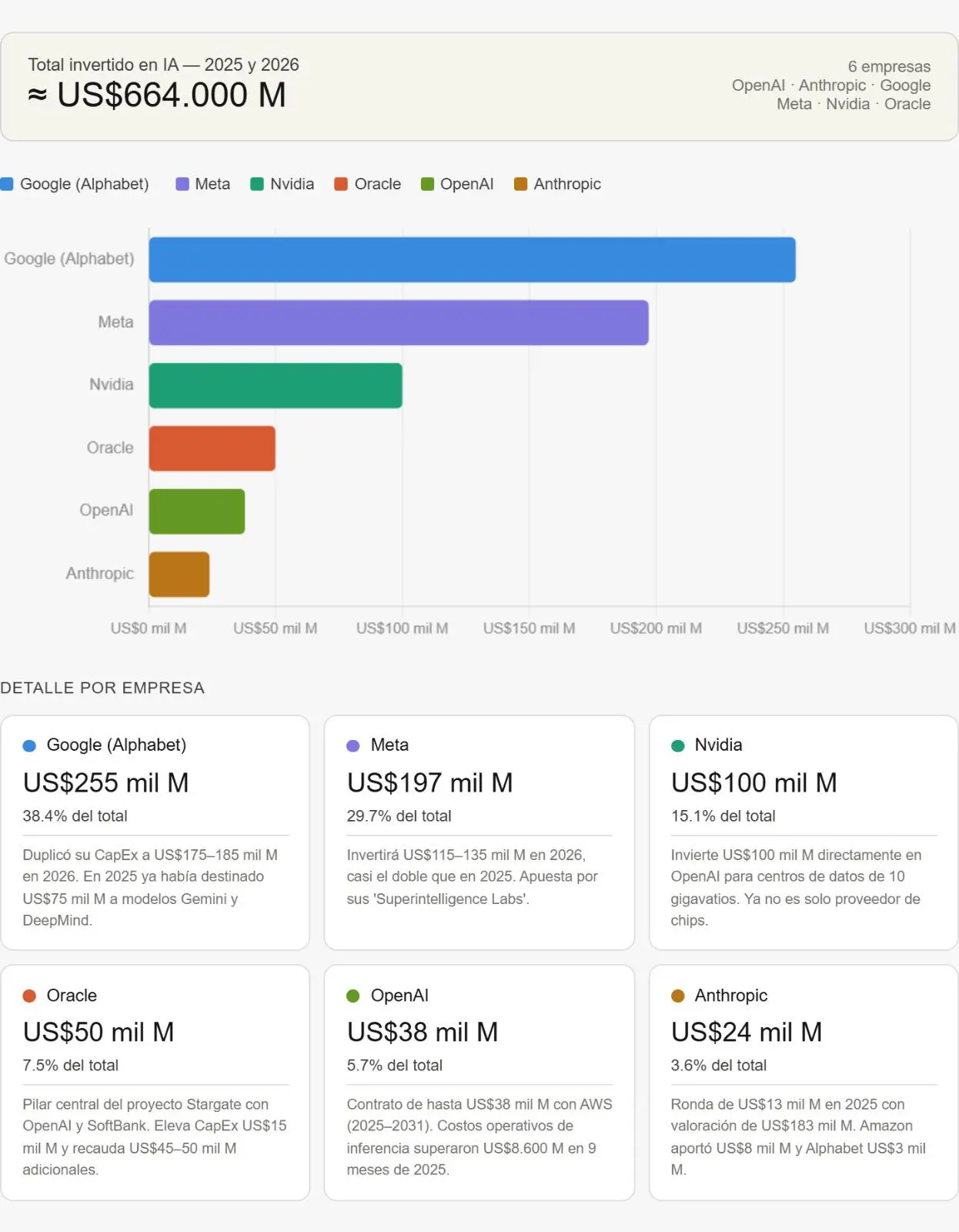
Task: Click the teal Nvidia chart bar
Action: [276, 385]
